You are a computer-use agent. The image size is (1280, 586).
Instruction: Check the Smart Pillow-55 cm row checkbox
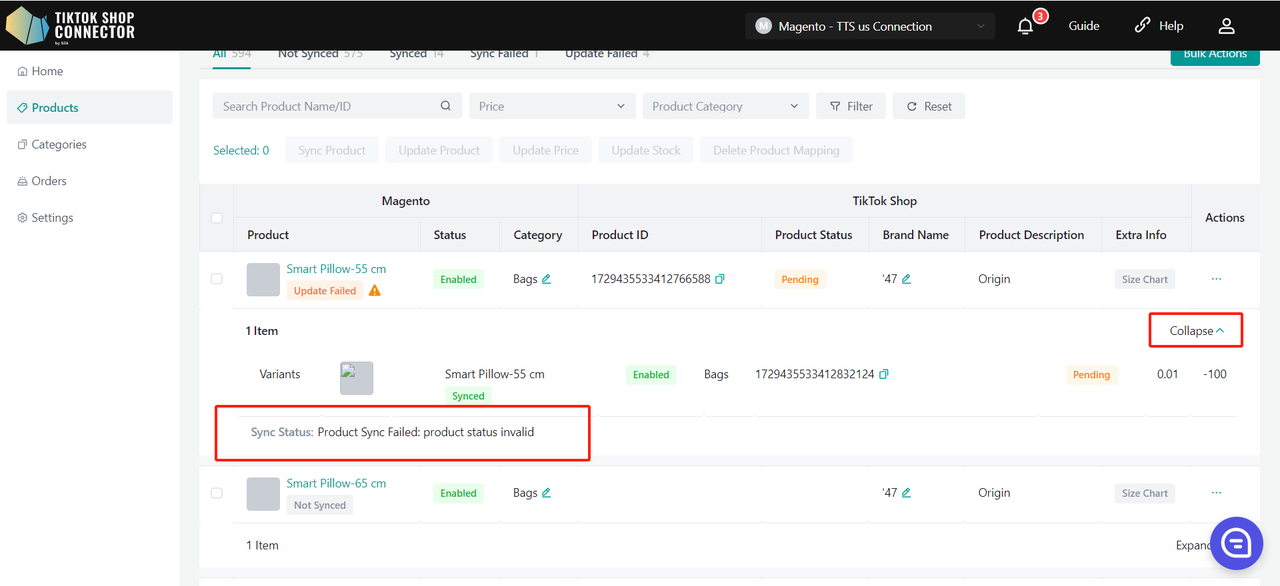click(x=216, y=279)
